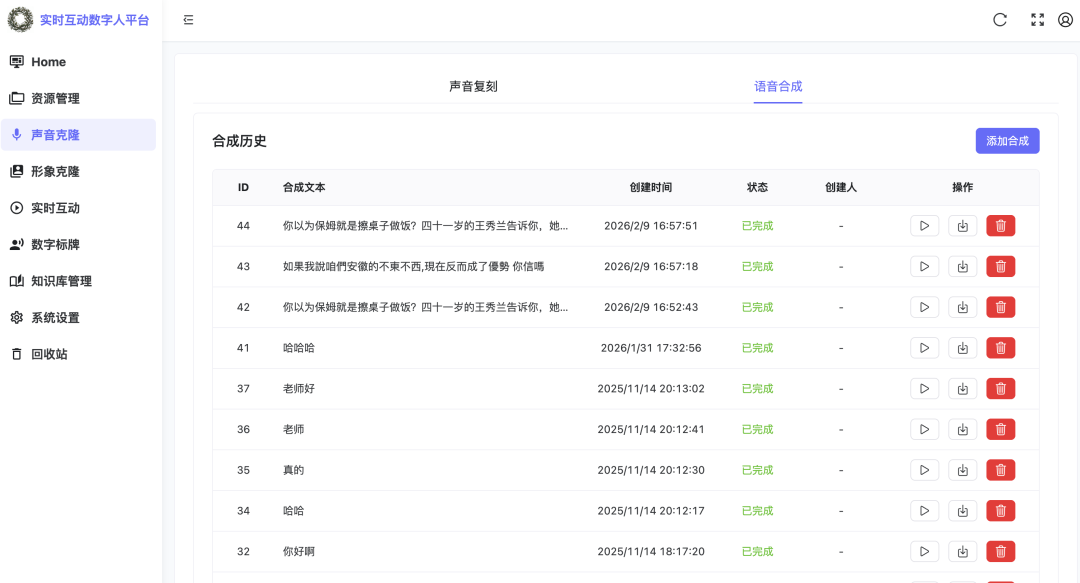
Task: Open the user account menu
Action: [x=1066, y=19]
